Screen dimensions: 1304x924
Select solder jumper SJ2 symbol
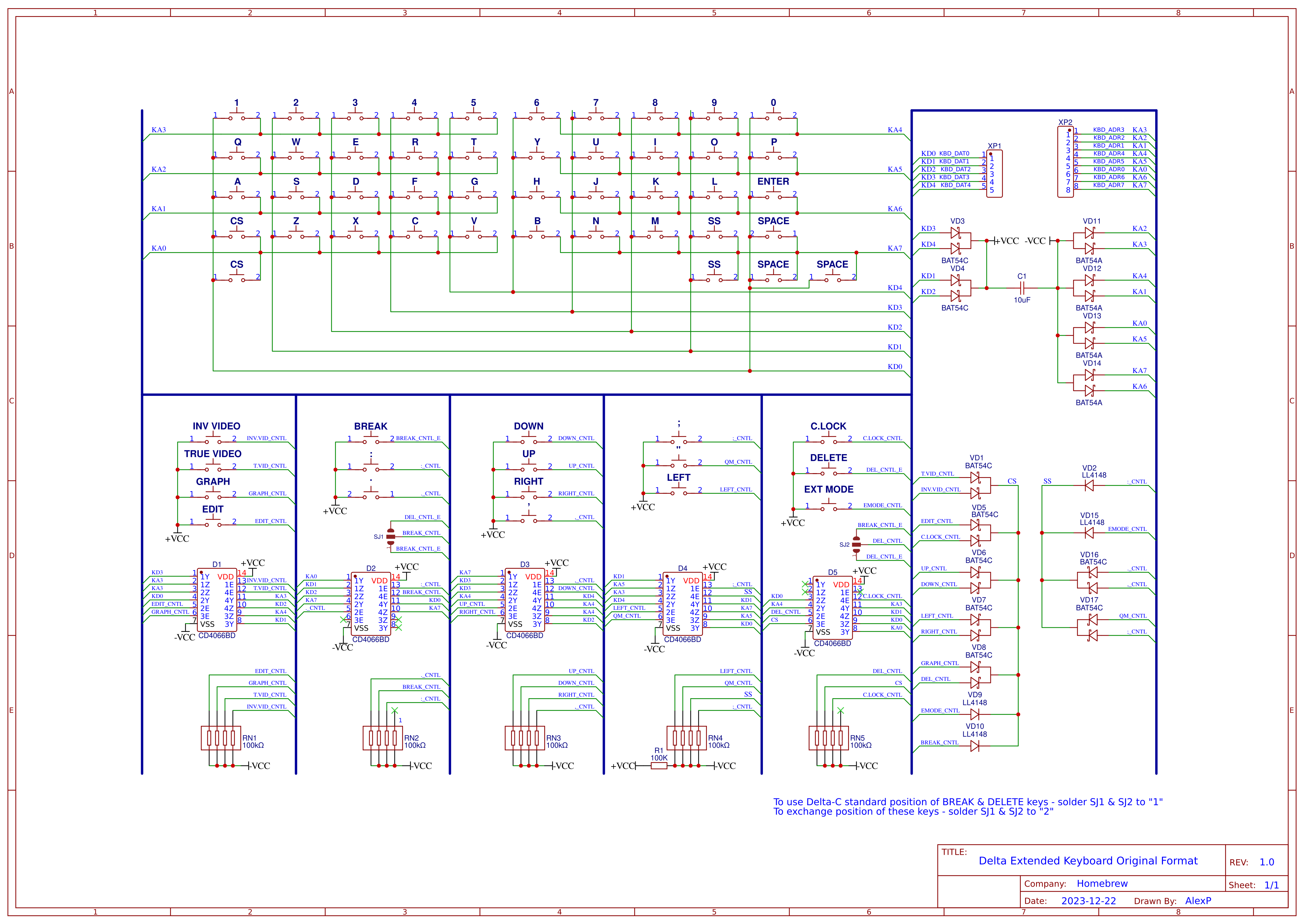(856, 545)
